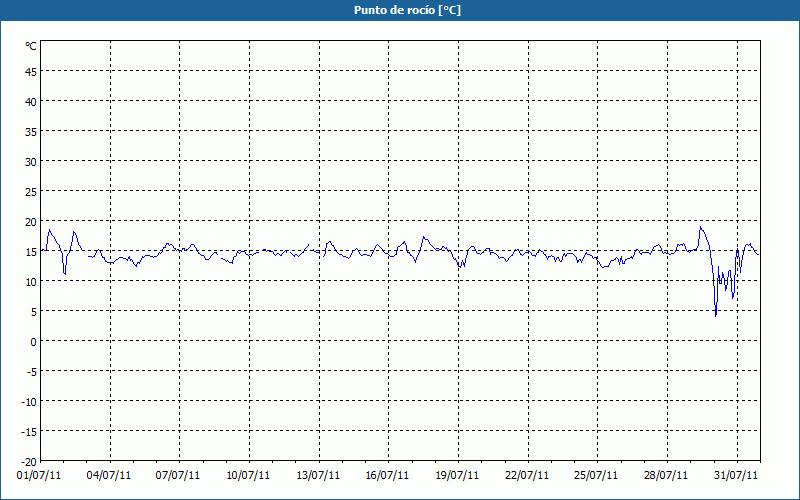Click the positive 5 y-axis label
The width and height of the screenshot is (800, 500).
34,312
